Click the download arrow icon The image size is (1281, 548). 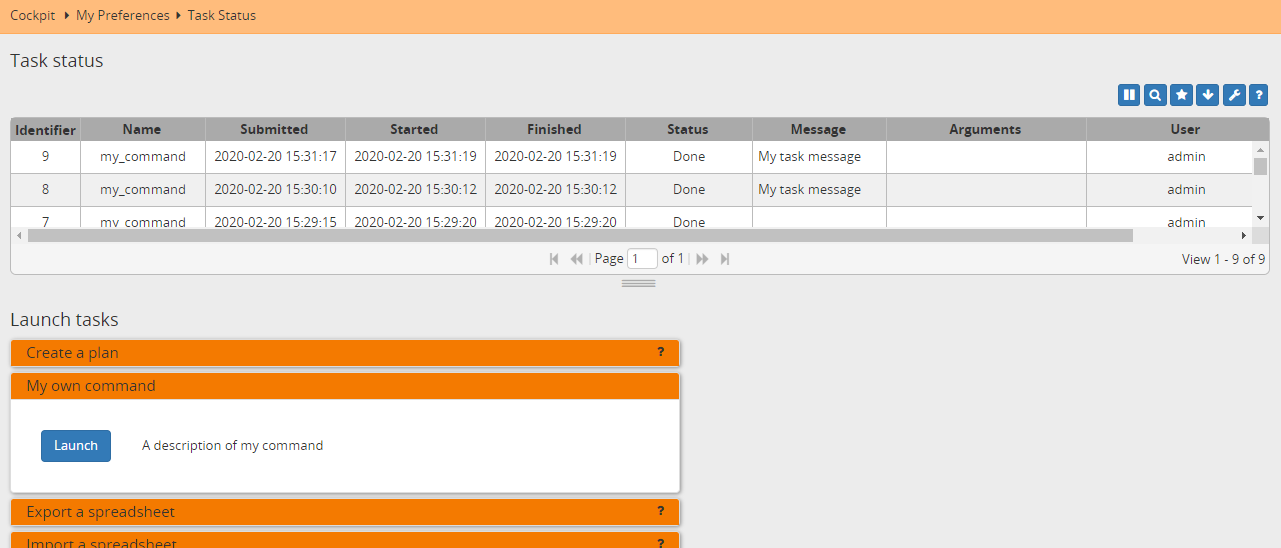pos(1207,95)
